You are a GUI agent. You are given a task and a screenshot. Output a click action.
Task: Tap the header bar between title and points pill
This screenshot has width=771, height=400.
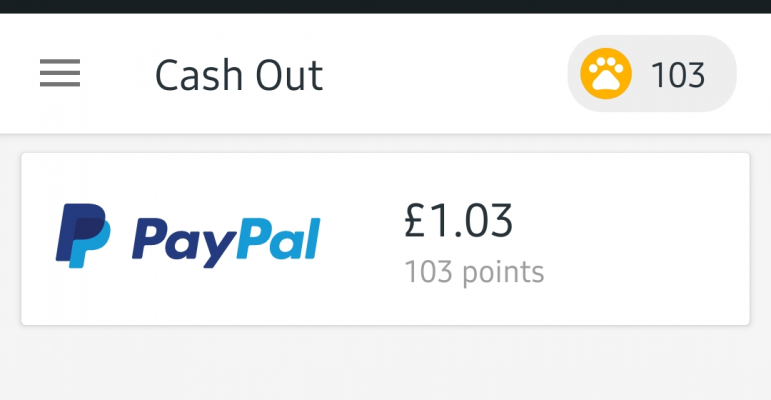click(x=445, y=74)
